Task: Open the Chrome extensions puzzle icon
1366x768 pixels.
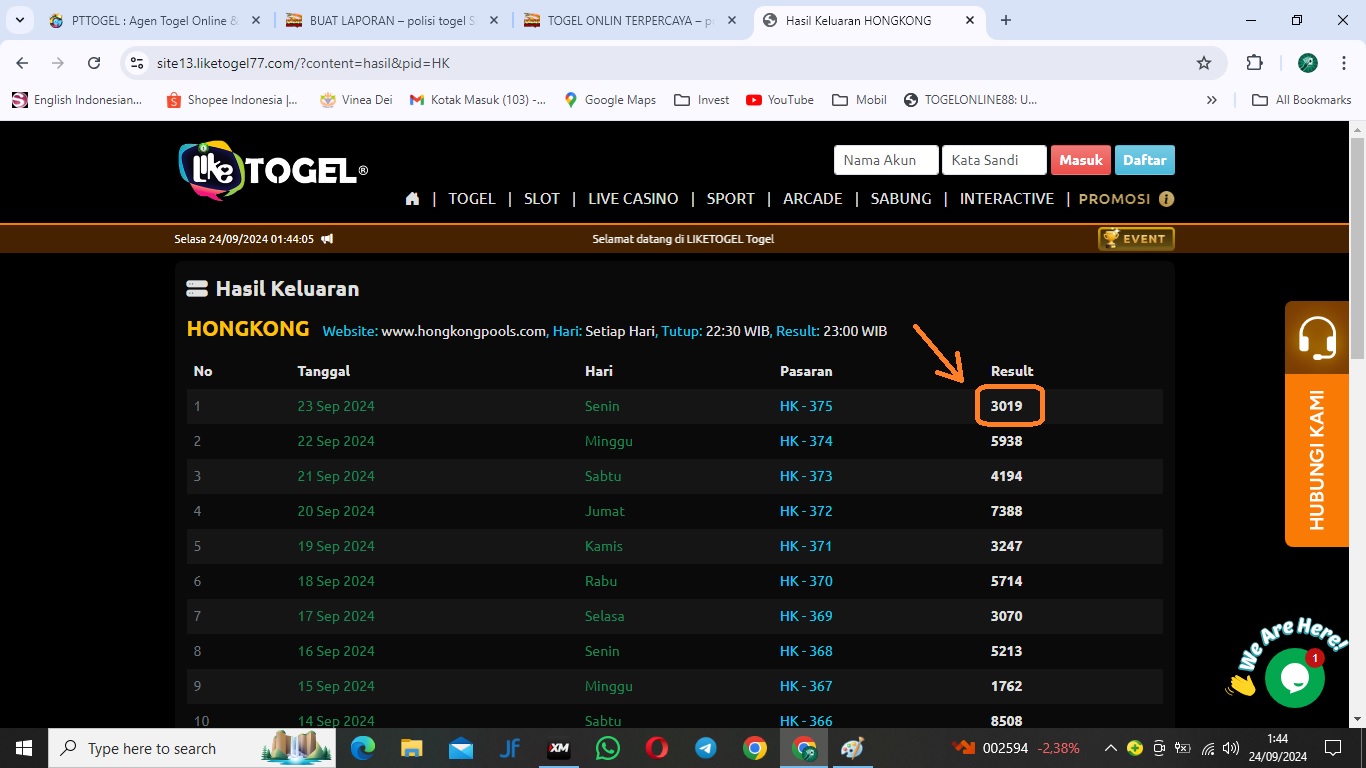Action: point(1254,63)
